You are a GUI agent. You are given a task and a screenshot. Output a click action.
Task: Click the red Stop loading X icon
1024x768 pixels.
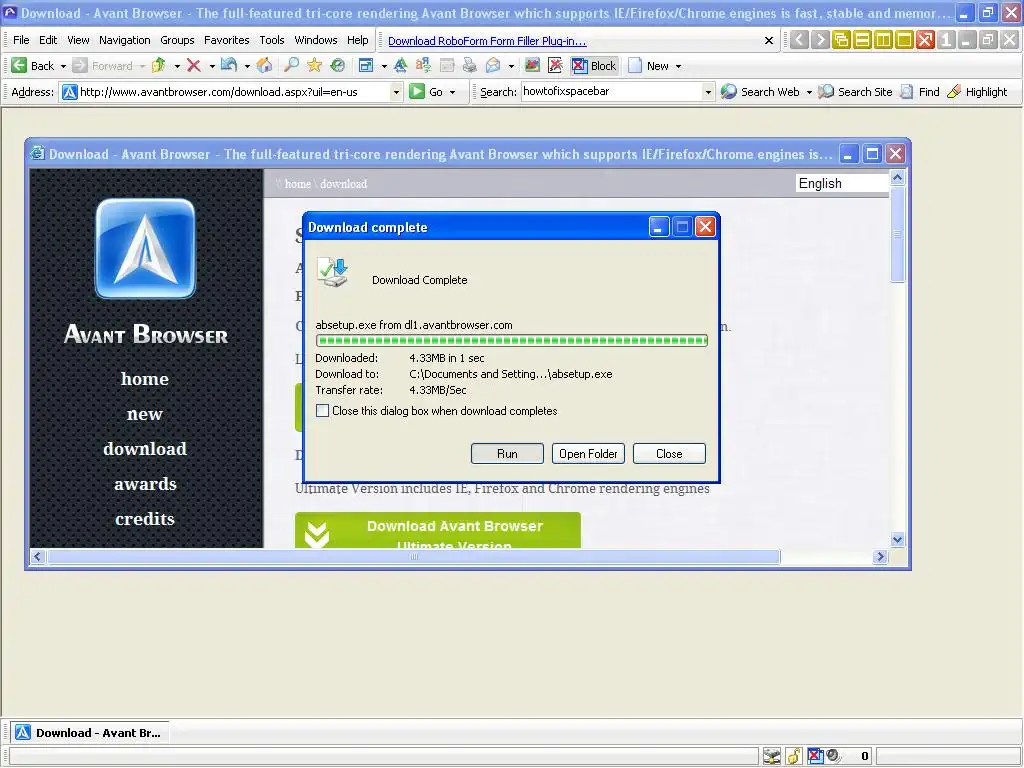coord(193,65)
